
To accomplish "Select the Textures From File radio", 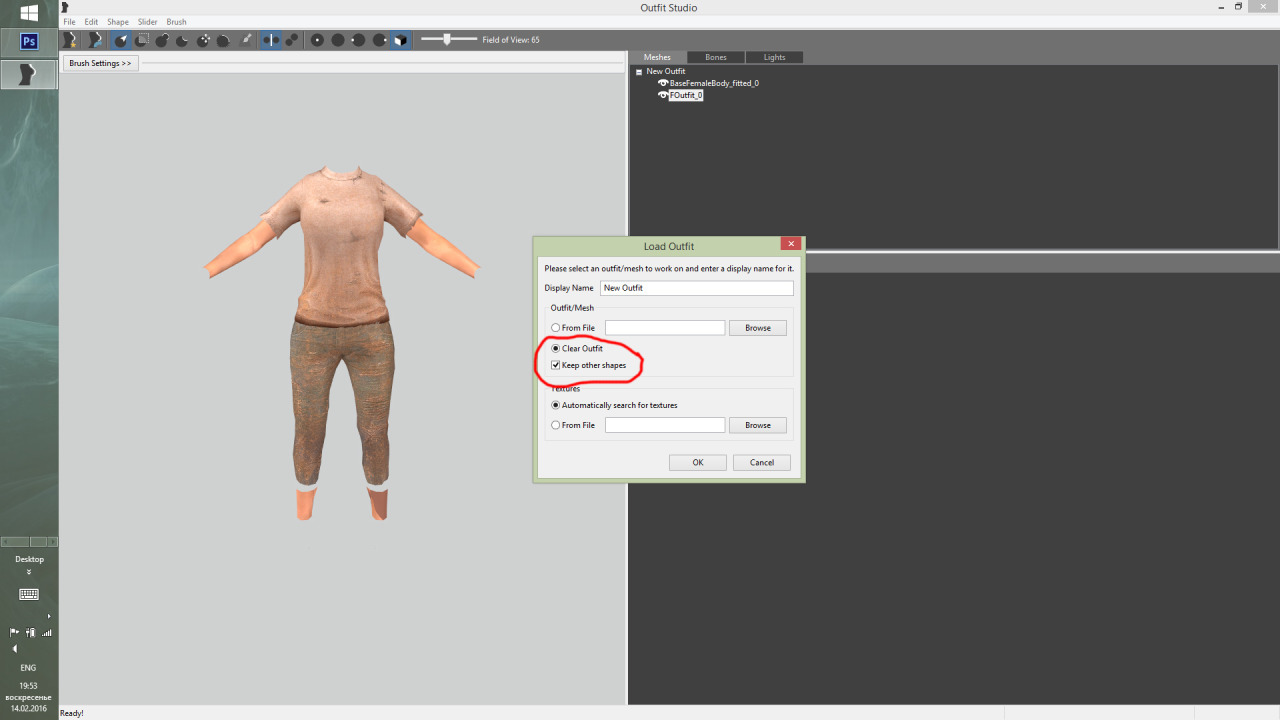I will pyautogui.click(x=555, y=425).
